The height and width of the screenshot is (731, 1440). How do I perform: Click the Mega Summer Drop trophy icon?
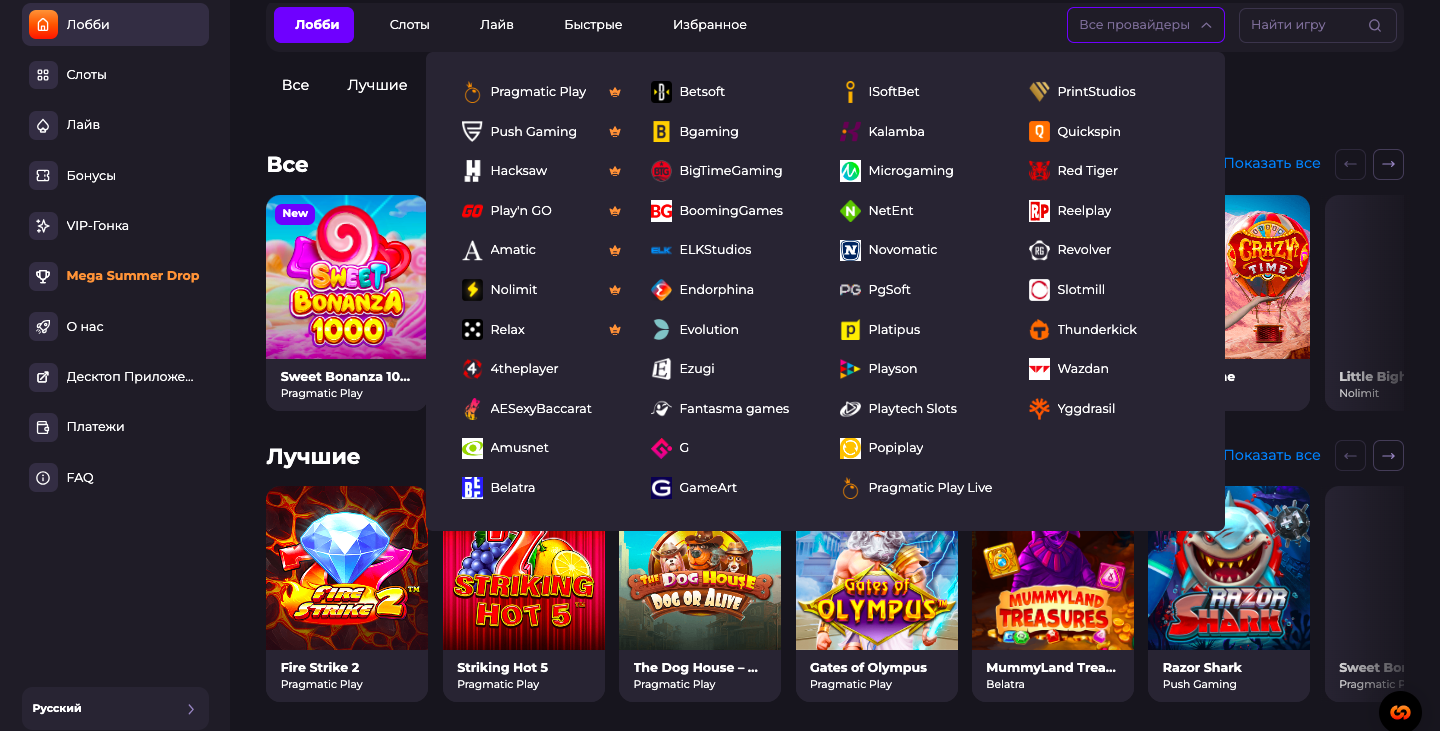pyautogui.click(x=43, y=276)
